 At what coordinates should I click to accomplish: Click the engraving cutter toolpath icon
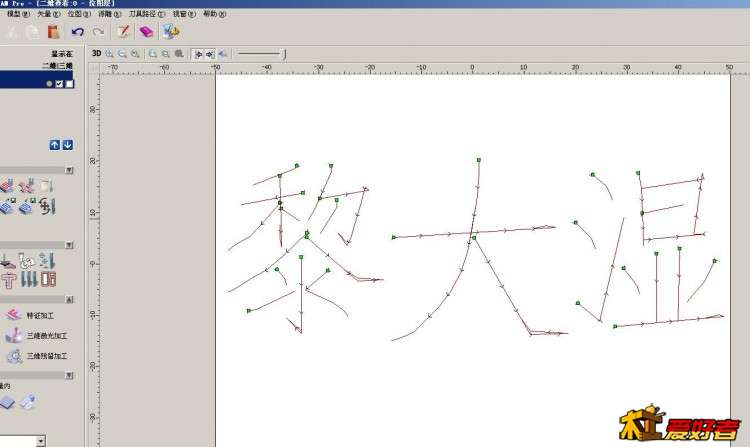click(7, 261)
